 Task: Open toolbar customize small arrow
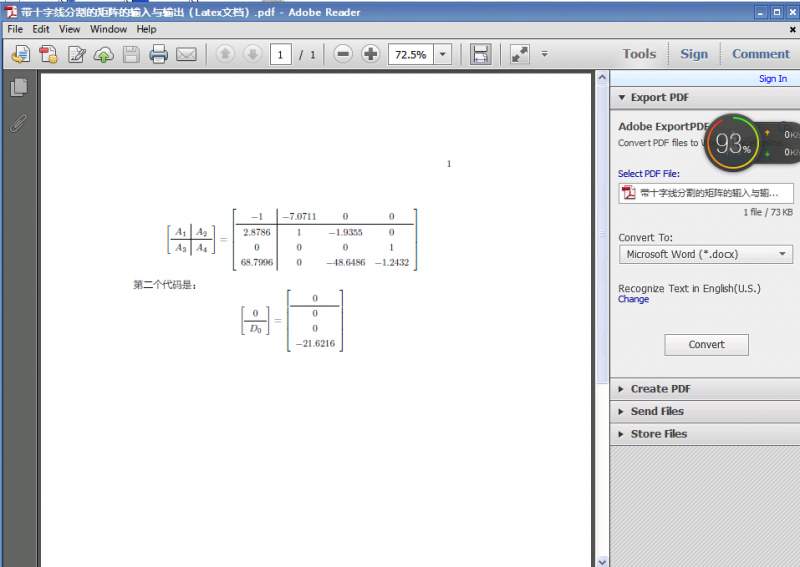pos(544,54)
